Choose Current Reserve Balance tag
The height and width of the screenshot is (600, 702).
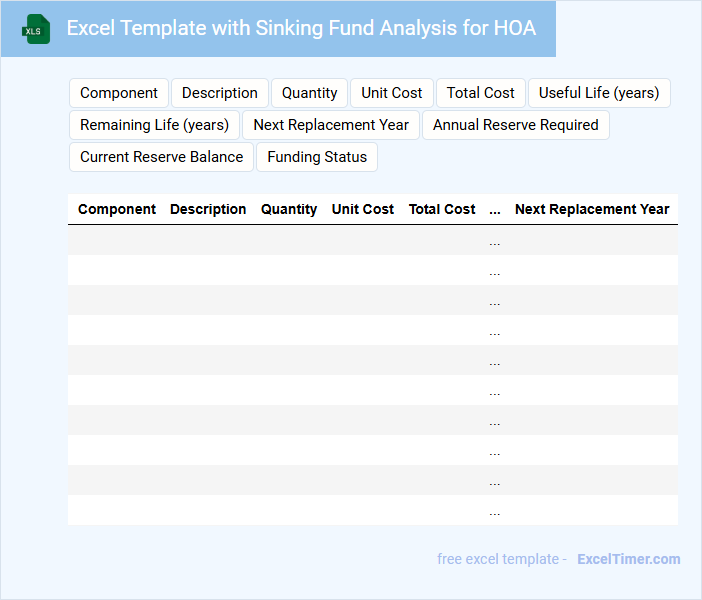(161, 157)
